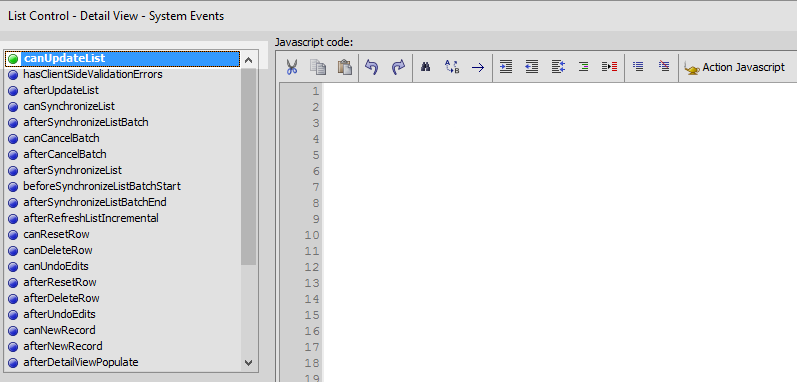797x382 pixels.
Task: Click the Copy icon in toolbar
Action: (318, 67)
